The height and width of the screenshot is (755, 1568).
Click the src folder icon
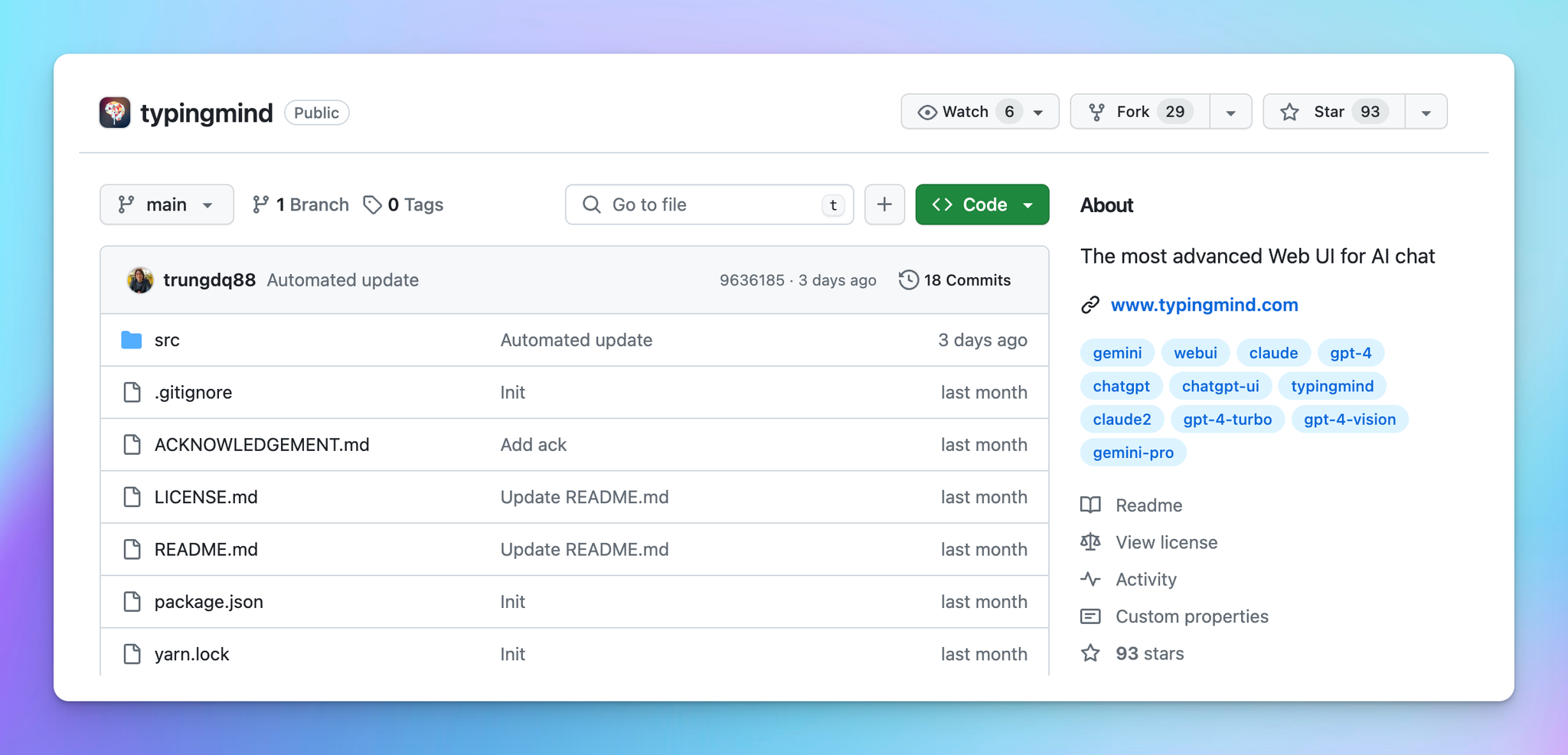point(132,340)
